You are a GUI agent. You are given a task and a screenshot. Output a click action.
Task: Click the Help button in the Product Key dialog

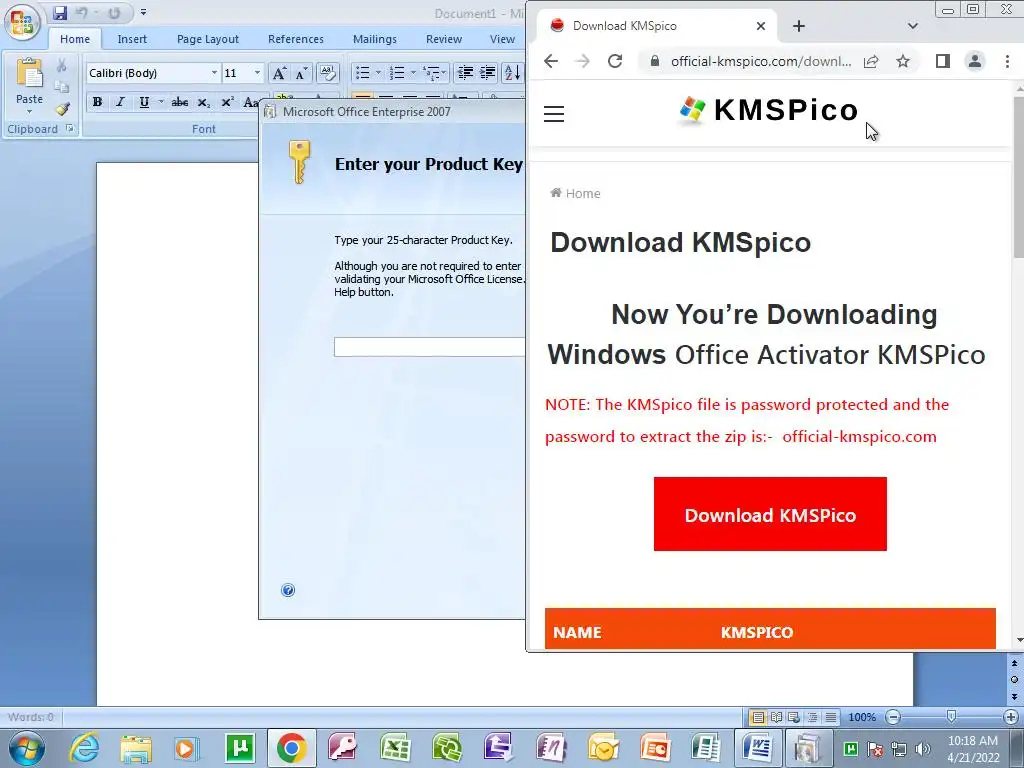click(x=288, y=590)
